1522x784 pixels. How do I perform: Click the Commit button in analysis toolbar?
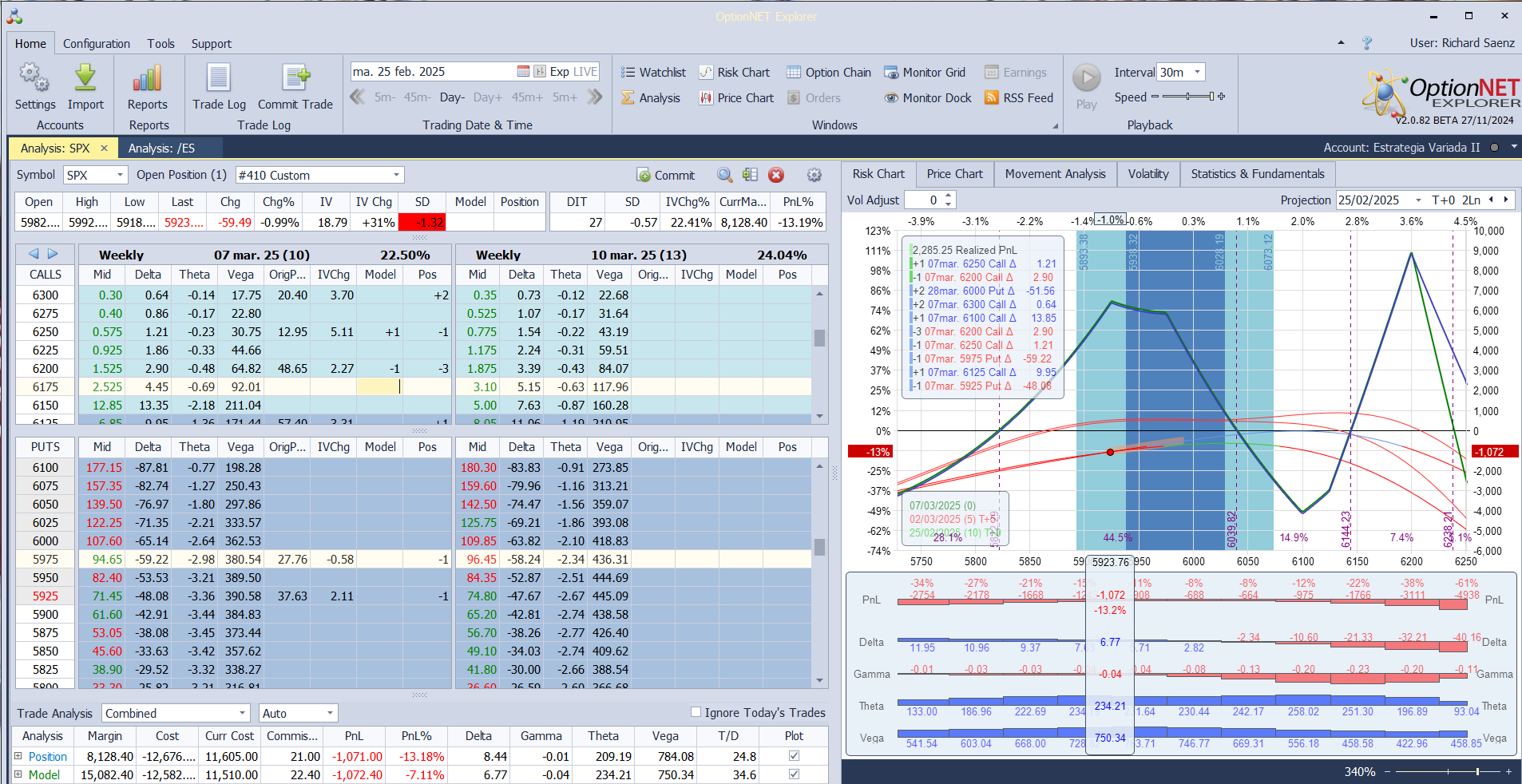coord(666,175)
